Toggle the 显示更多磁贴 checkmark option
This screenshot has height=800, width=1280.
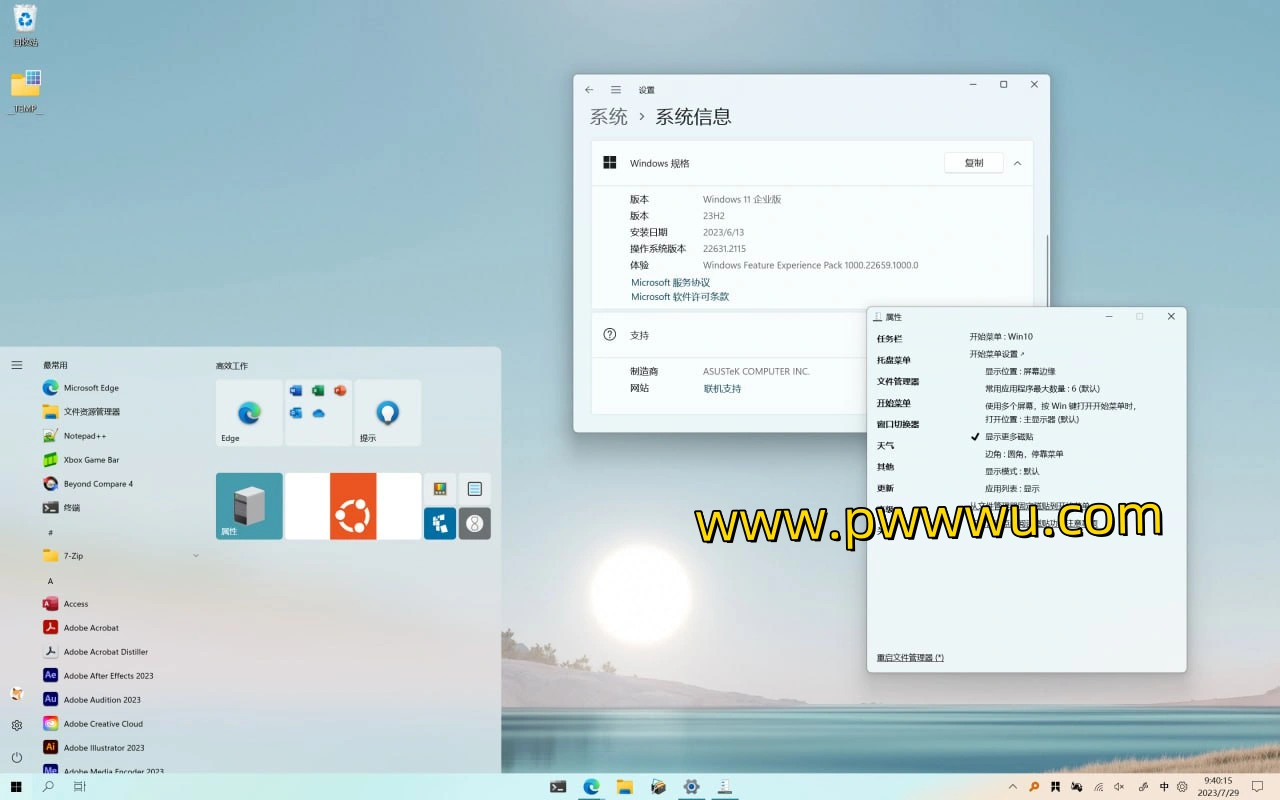coord(1003,437)
